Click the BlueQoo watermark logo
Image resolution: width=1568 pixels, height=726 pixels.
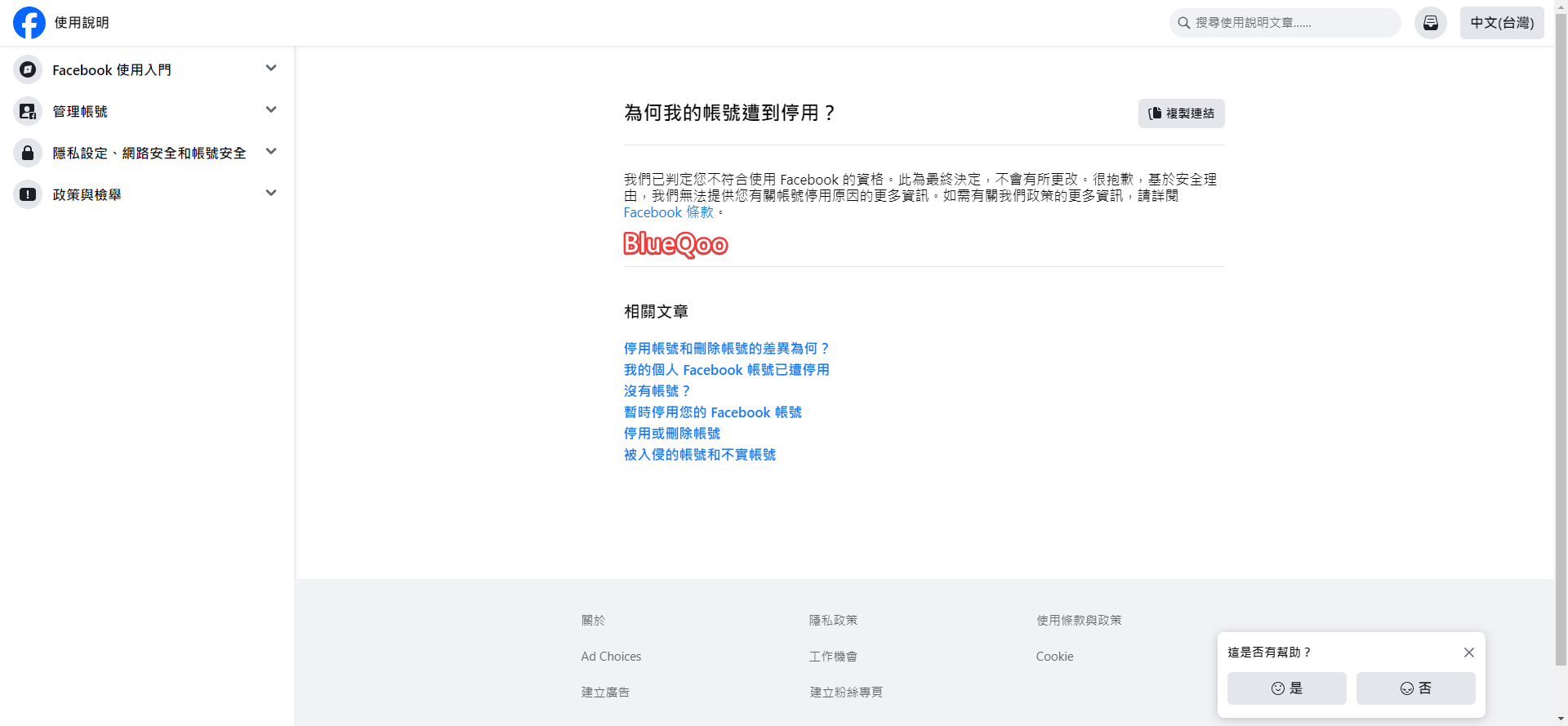pyautogui.click(x=675, y=244)
